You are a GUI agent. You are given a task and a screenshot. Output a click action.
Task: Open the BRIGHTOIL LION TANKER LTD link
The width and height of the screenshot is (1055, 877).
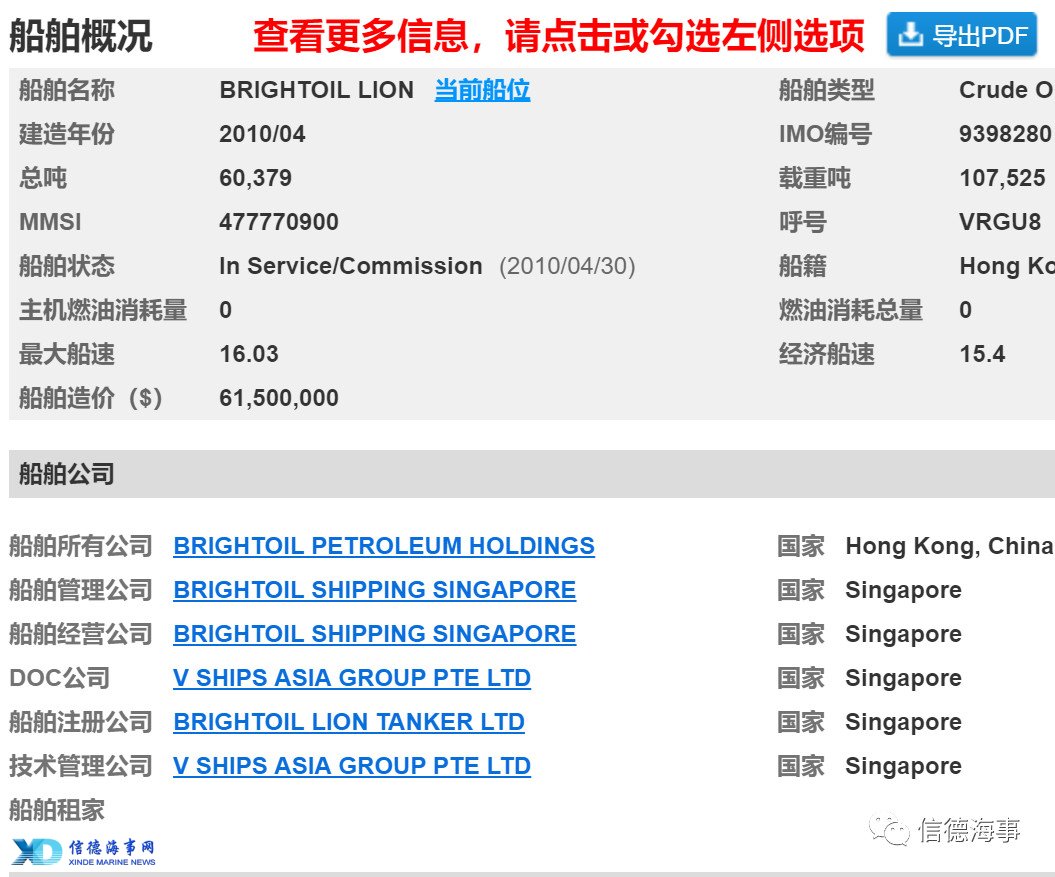[349, 722]
